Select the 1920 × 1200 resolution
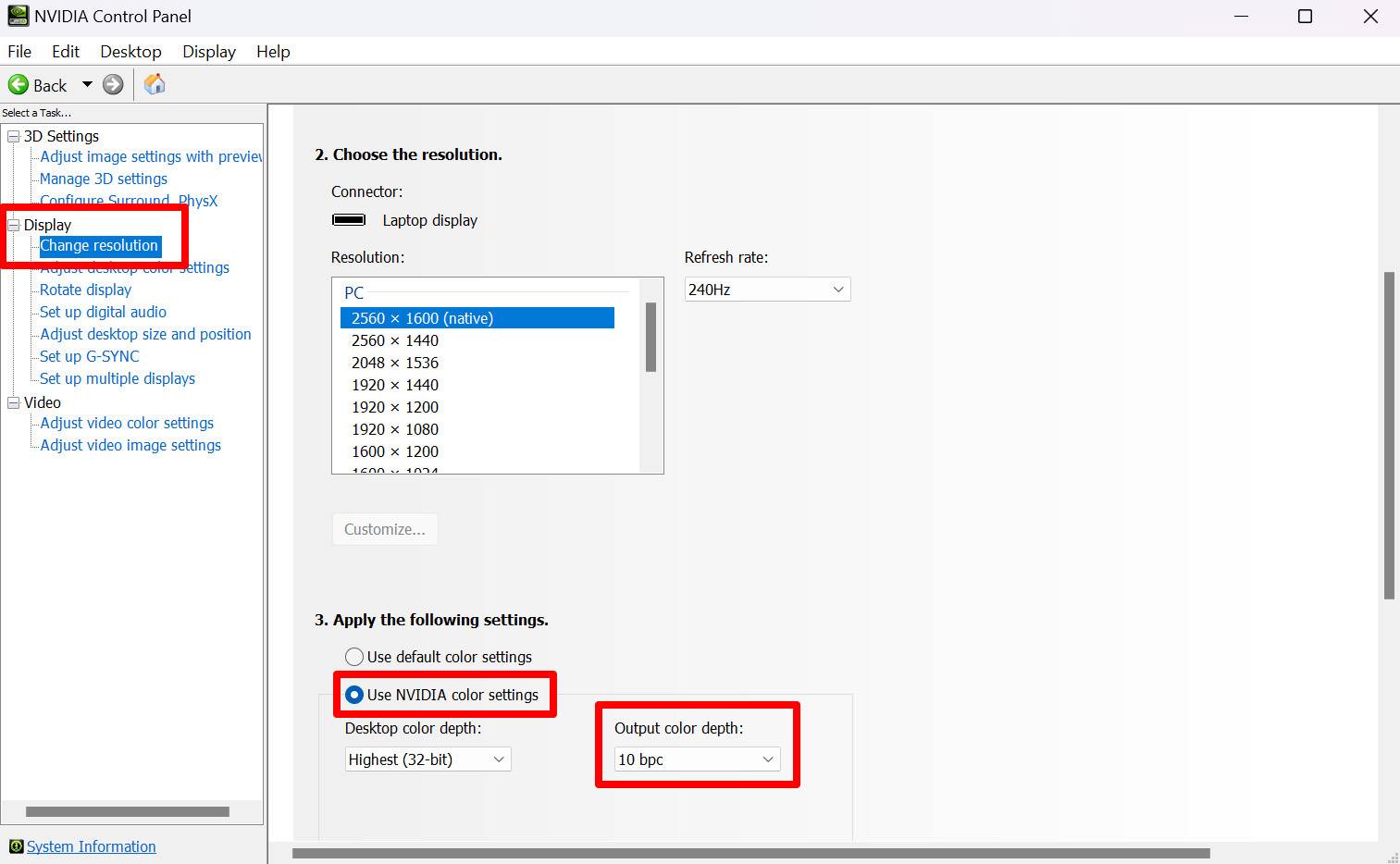 (x=395, y=407)
